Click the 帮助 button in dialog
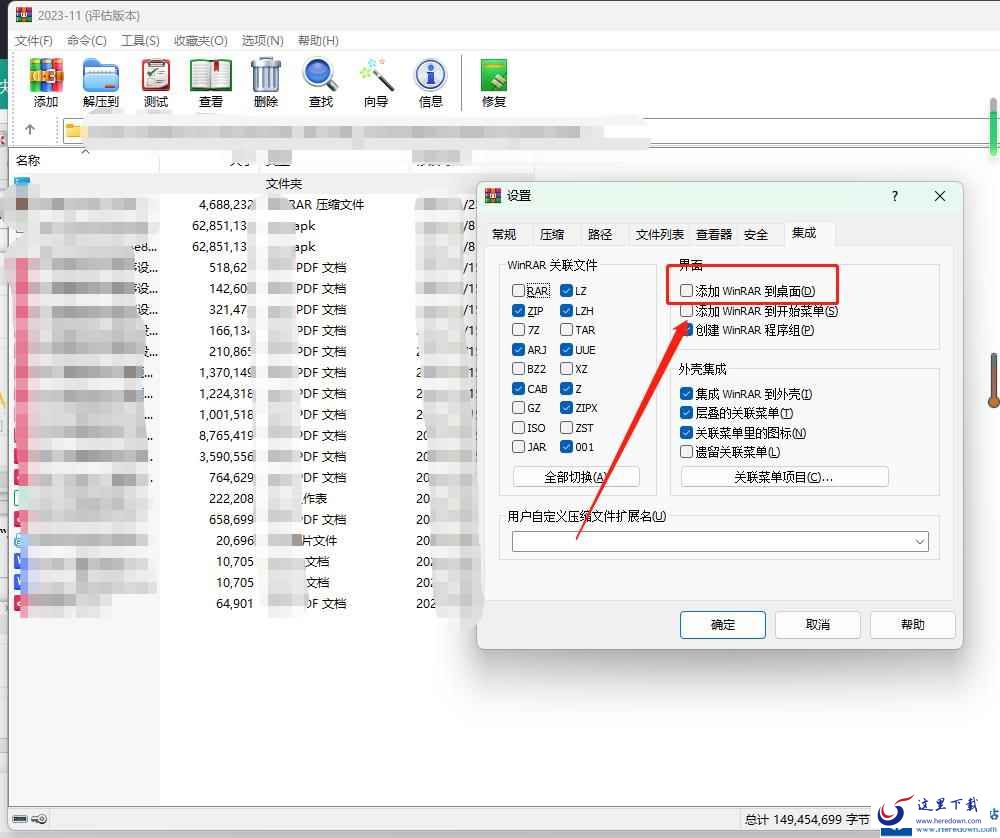1000x838 pixels. pyautogui.click(x=913, y=625)
